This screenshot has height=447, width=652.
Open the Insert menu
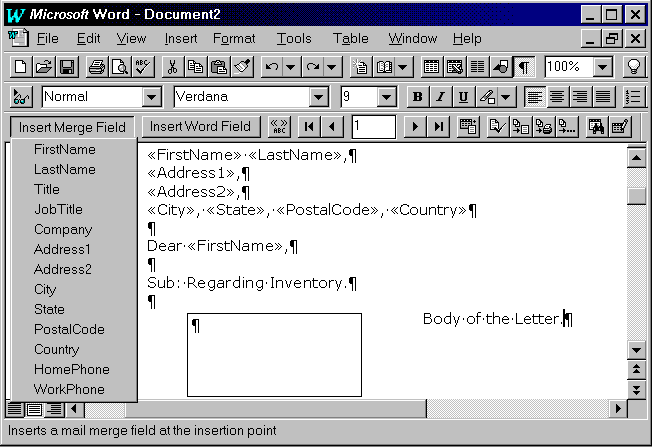[x=181, y=38]
